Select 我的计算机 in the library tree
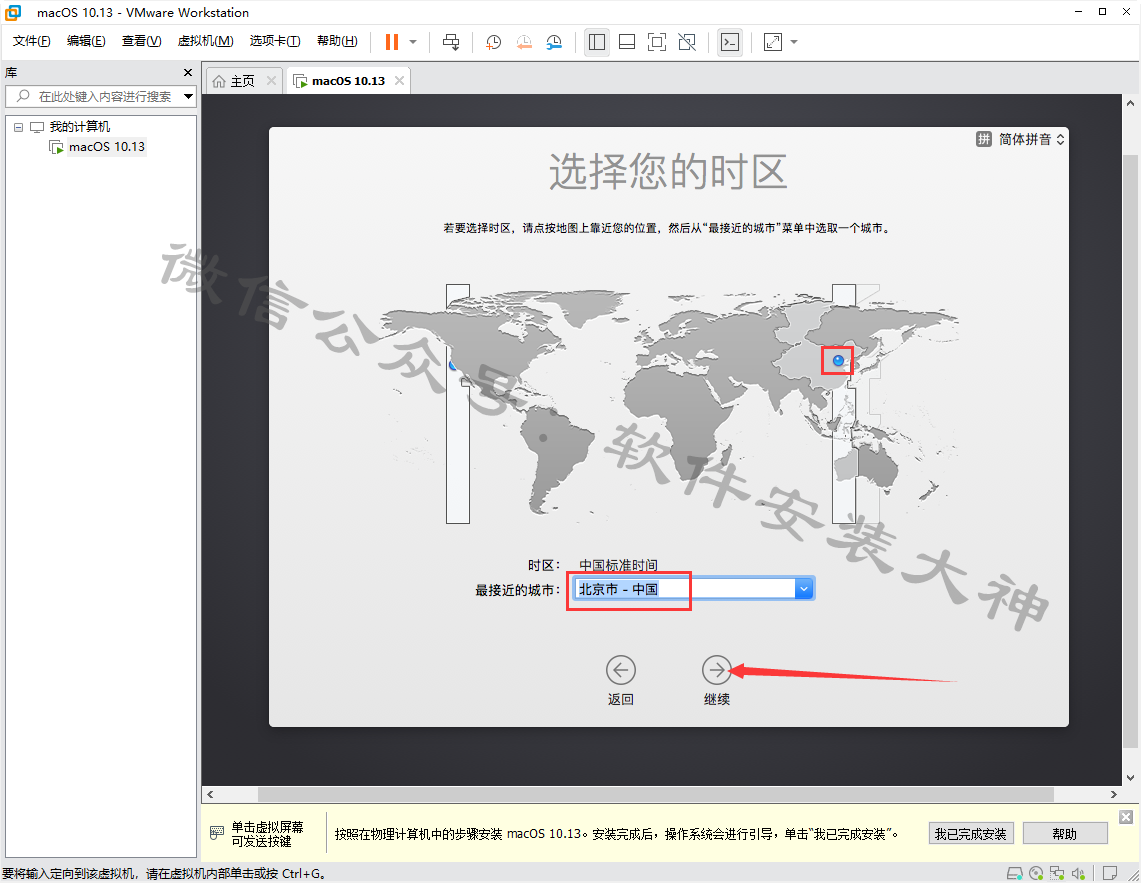The height and width of the screenshot is (883, 1141). coord(79,127)
